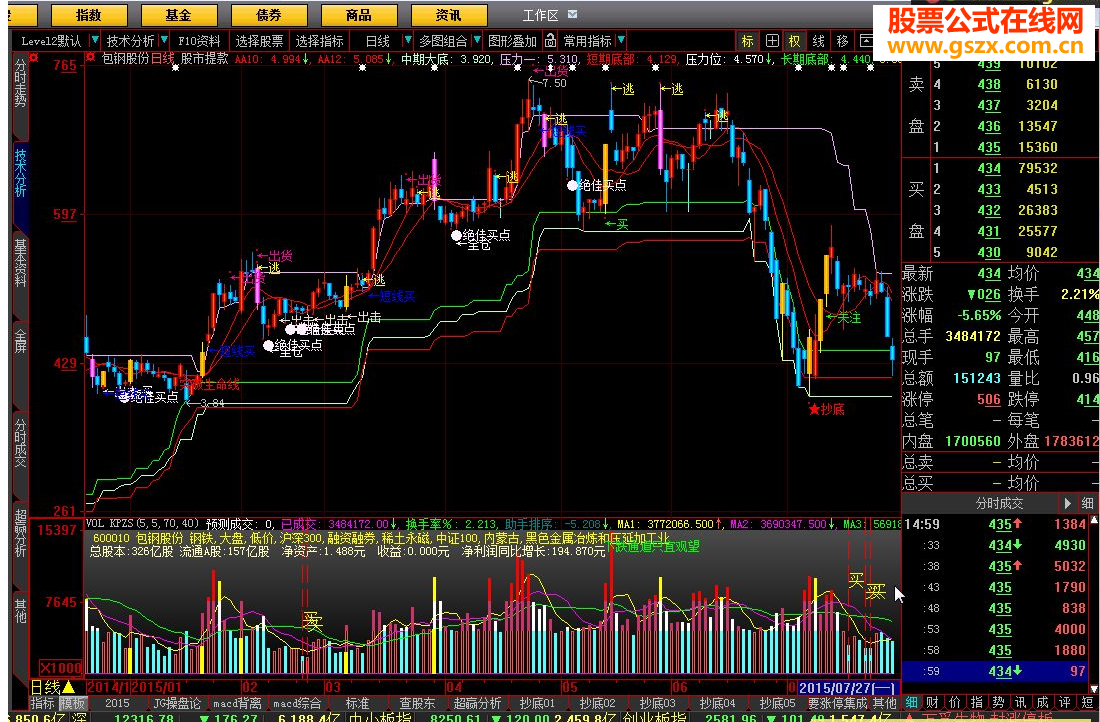
Task: Click the 总手 value 3484172
Action: point(972,336)
